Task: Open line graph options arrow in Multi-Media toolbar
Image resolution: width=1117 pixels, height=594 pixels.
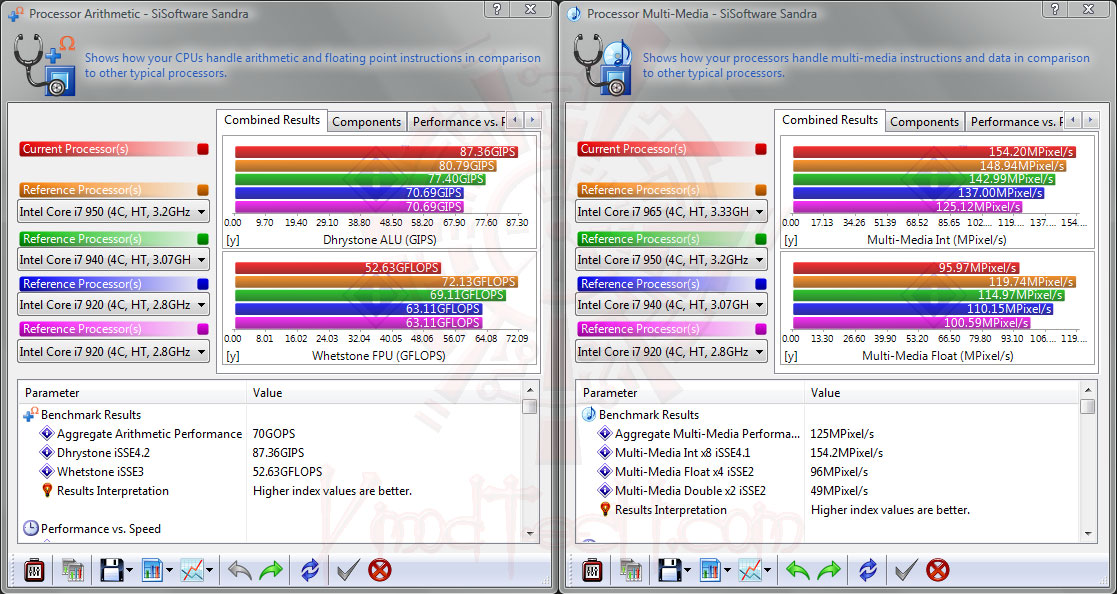Action: click(x=767, y=570)
